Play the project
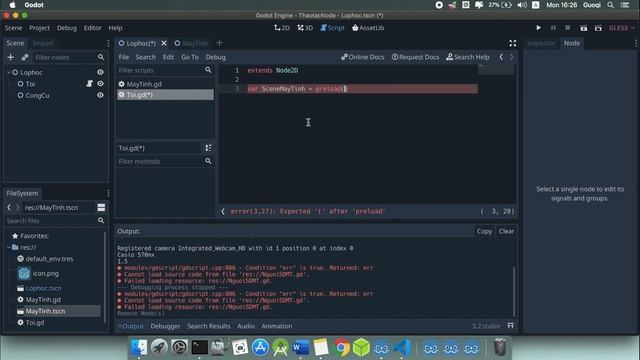The image size is (640, 360). (x=538, y=28)
